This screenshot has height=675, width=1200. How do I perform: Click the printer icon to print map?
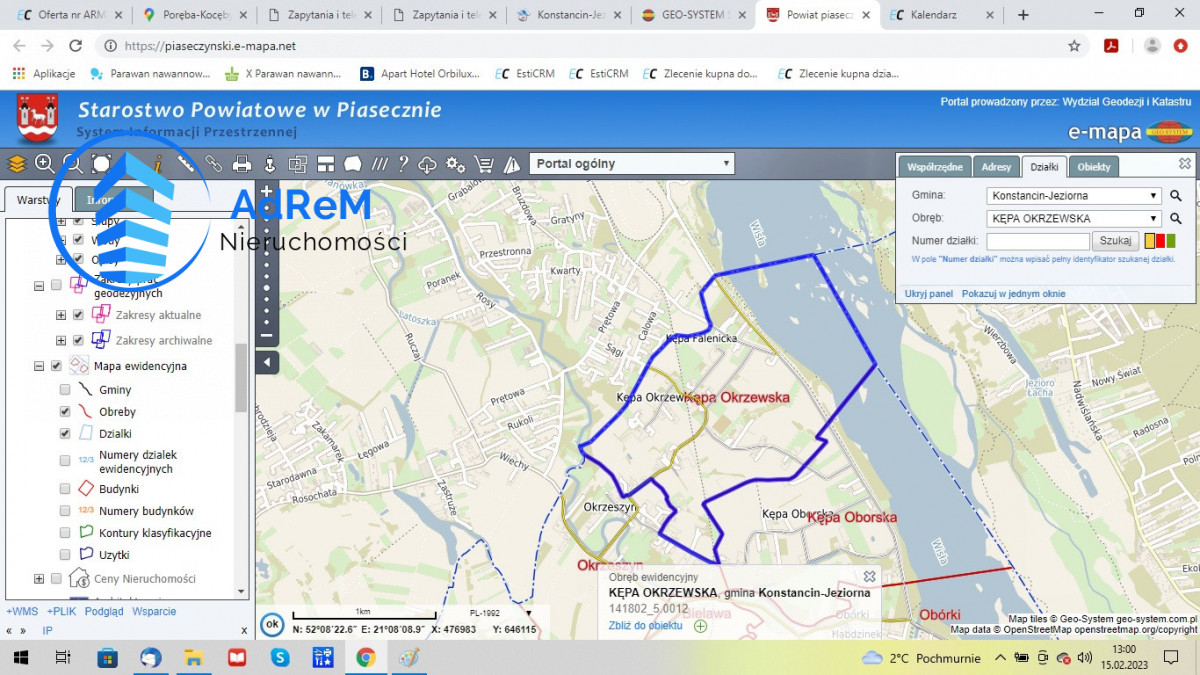(242, 164)
